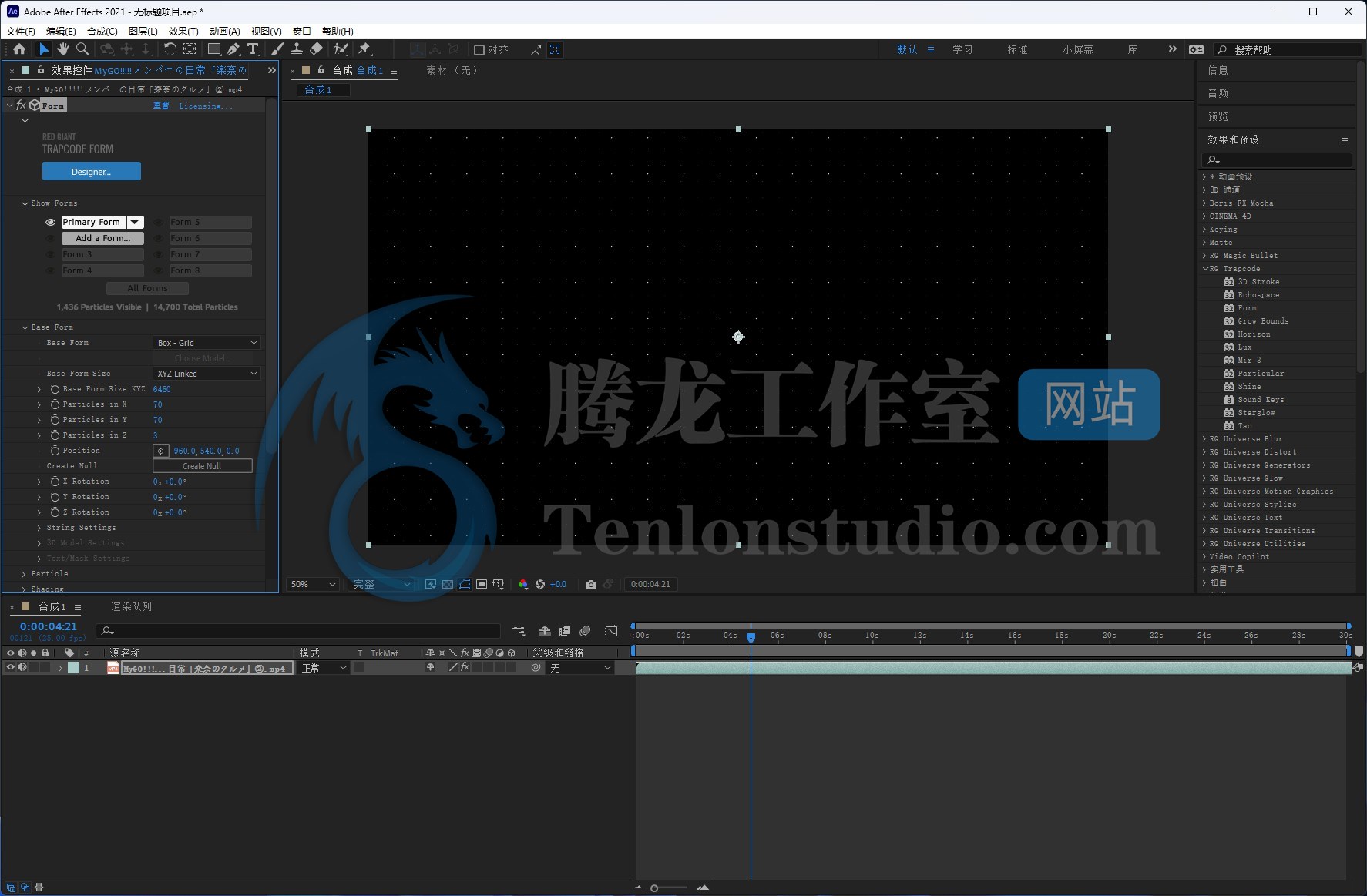This screenshot has height=896, width=1367.
Task: Click the Add a Form button
Action: [102, 238]
